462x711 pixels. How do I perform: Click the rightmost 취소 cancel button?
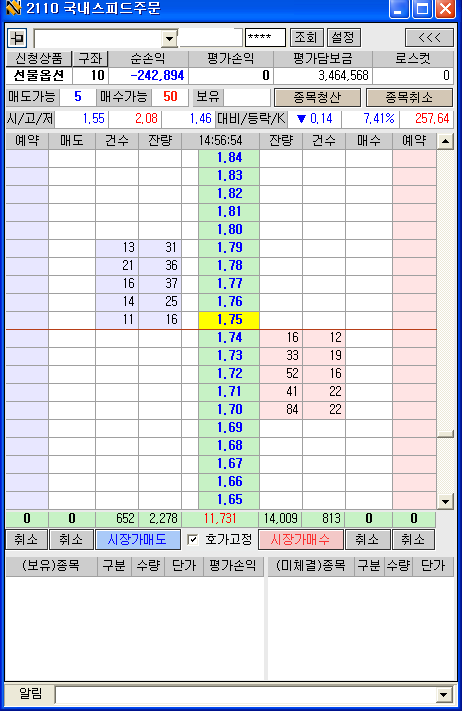coord(413,540)
